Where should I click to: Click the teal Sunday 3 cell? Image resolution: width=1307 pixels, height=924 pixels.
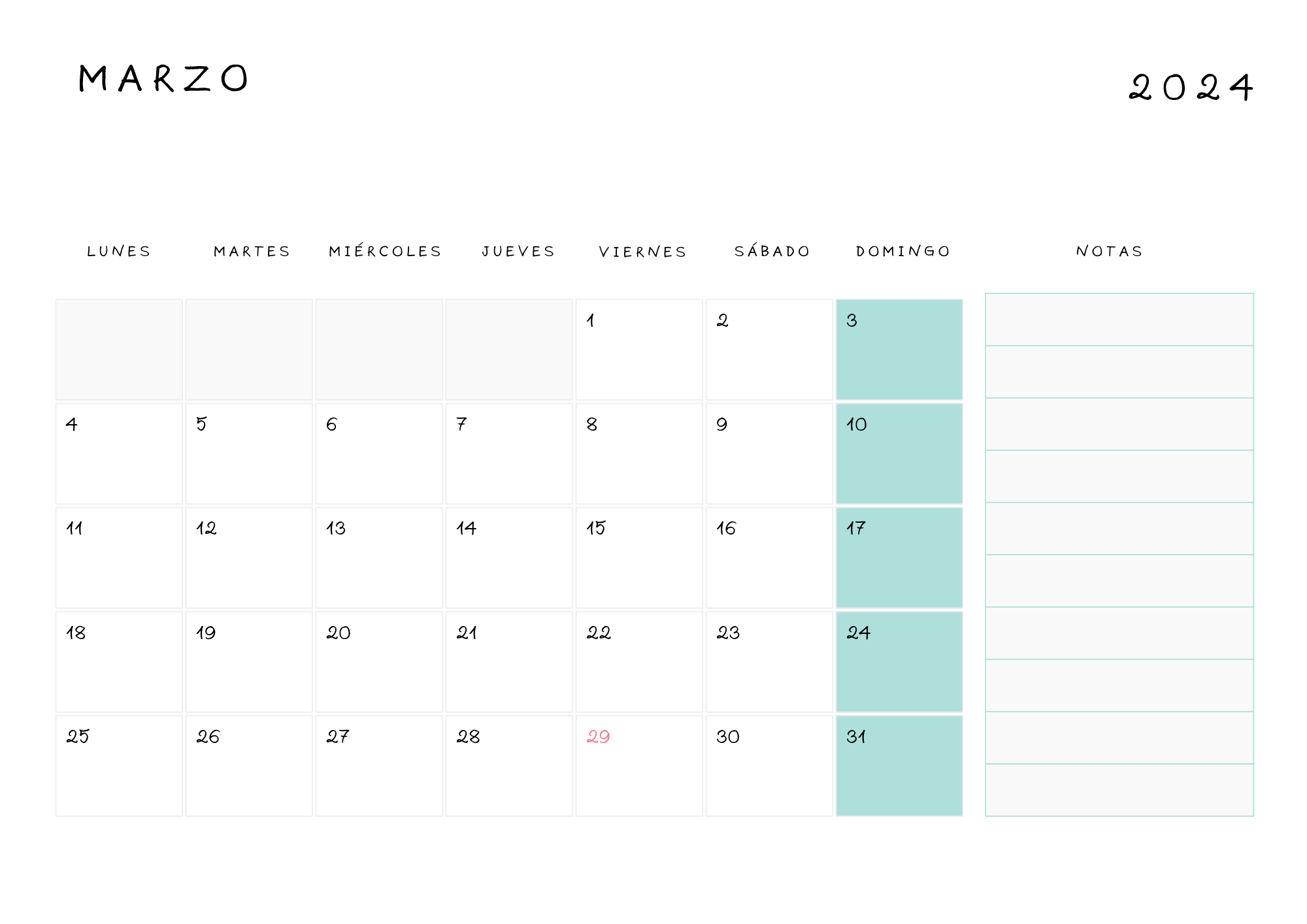coord(899,350)
